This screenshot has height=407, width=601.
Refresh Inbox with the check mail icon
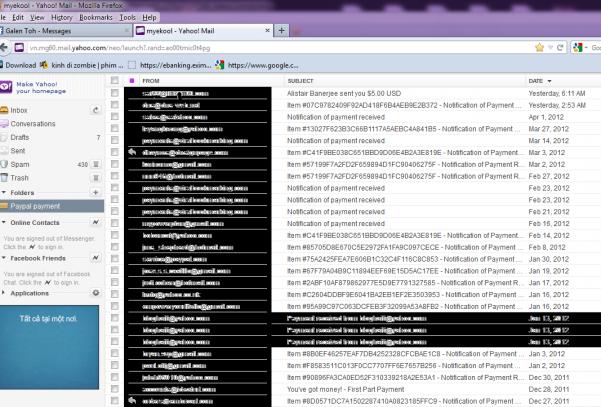point(96,110)
